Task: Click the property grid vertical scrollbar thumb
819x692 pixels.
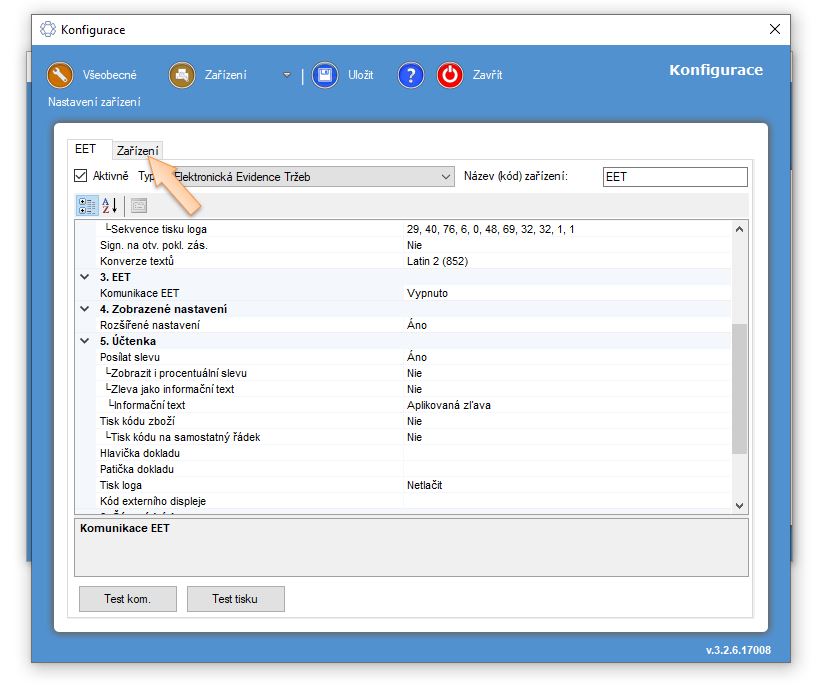Action: (x=739, y=387)
